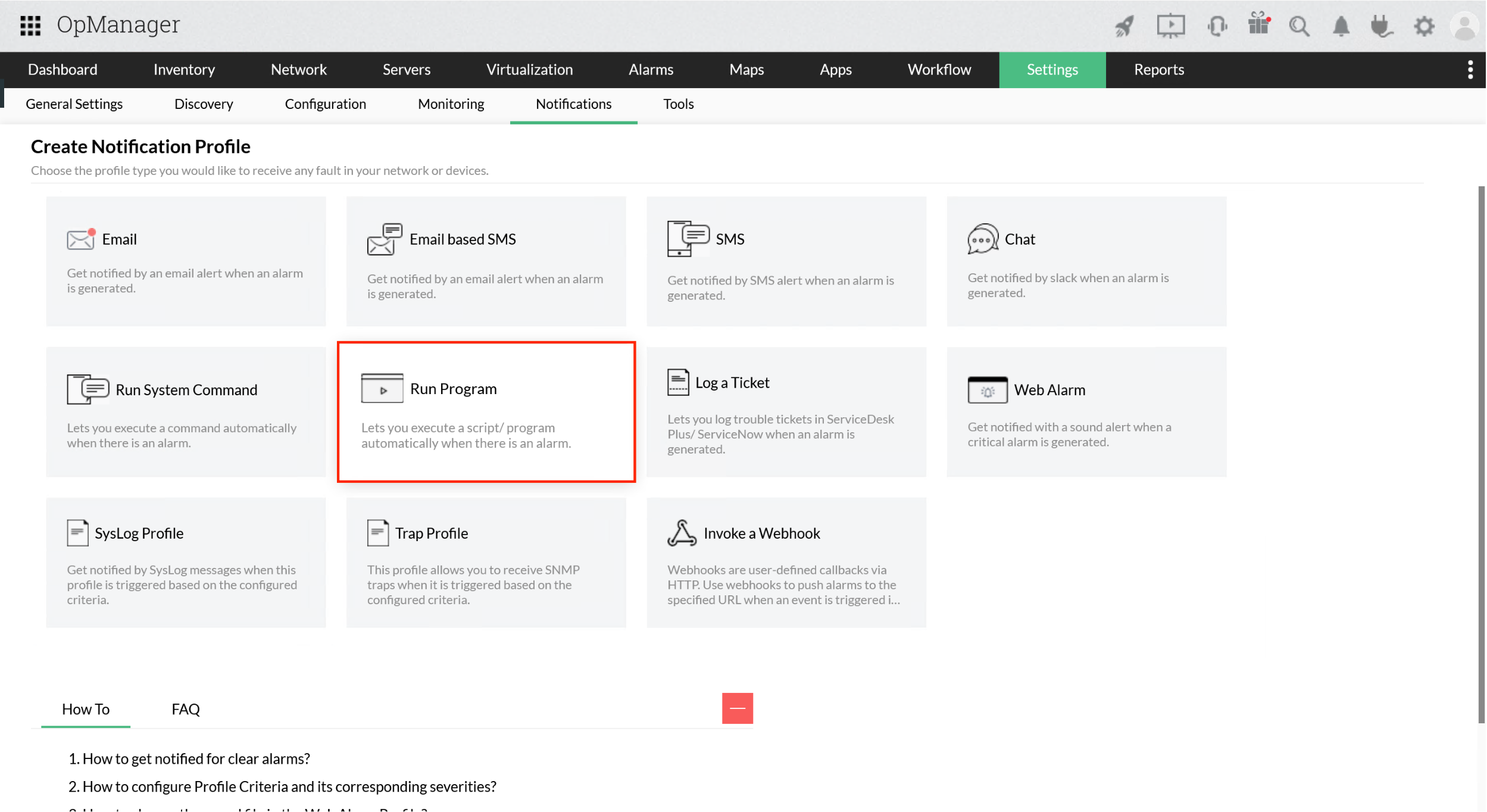Open the alarm bell notifications icon
The image size is (1487, 812).
[1341, 26]
